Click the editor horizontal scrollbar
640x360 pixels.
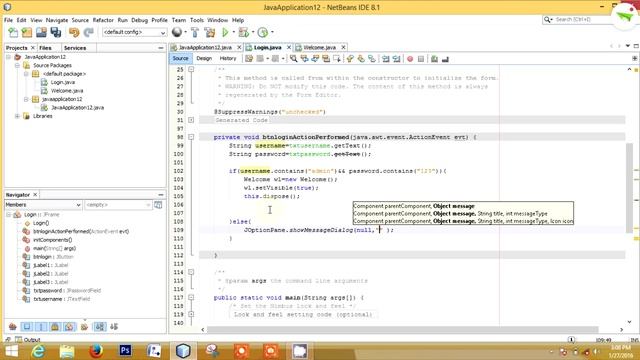click(402, 329)
